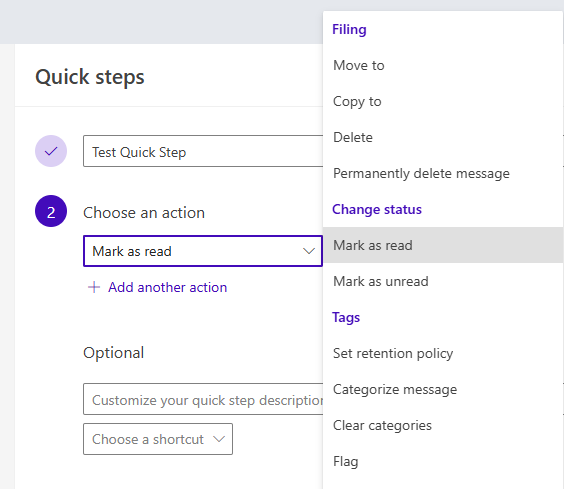Viewport: 564px width, 489px height.
Task: Open the Choose a shortcut dropdown
Action: pyautogui.click(x=158, y=439)
